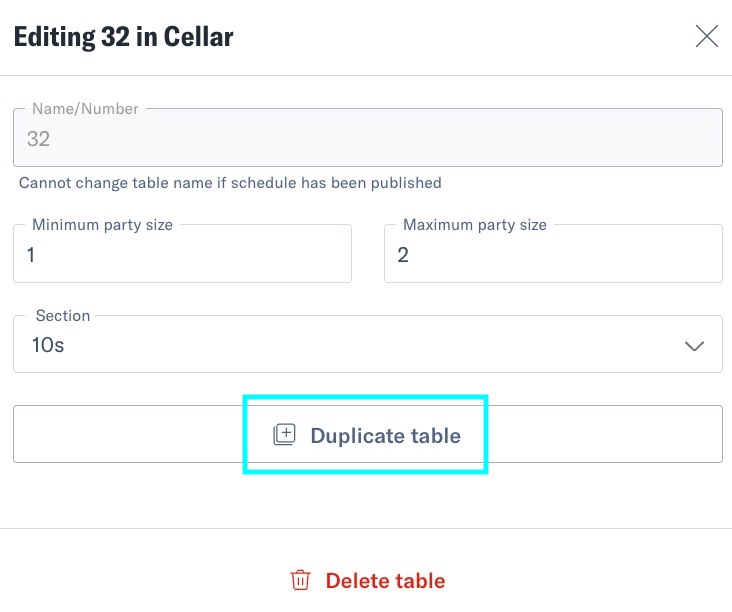Focus the Maximum party size field

(553, 253)
